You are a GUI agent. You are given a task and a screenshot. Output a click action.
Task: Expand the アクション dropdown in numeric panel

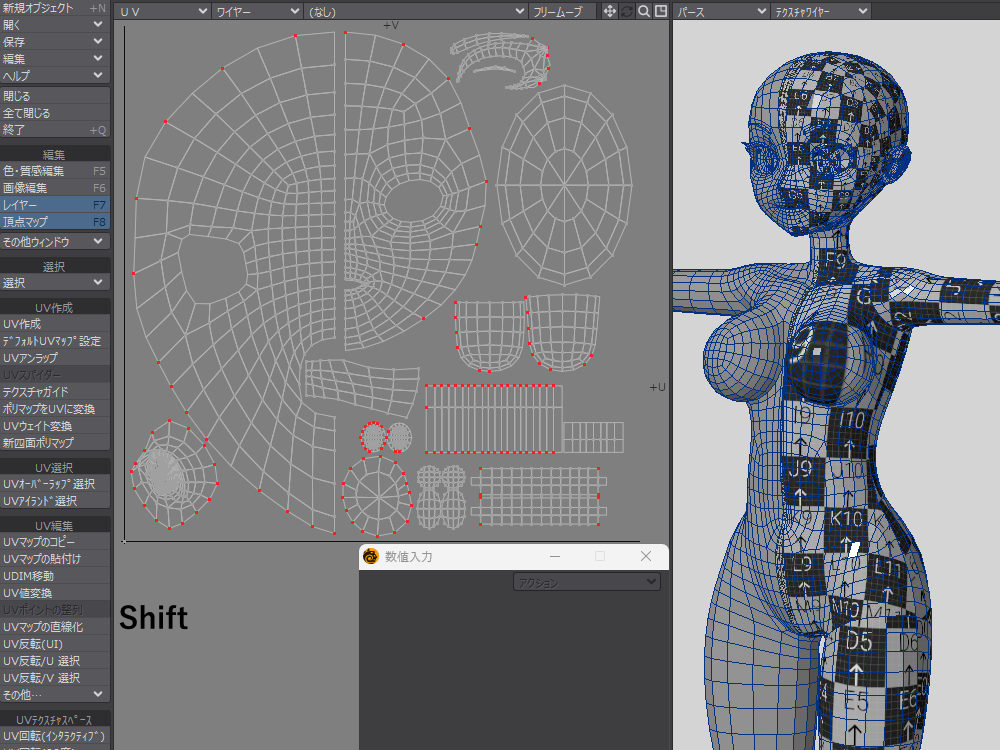tap(586, 582)
